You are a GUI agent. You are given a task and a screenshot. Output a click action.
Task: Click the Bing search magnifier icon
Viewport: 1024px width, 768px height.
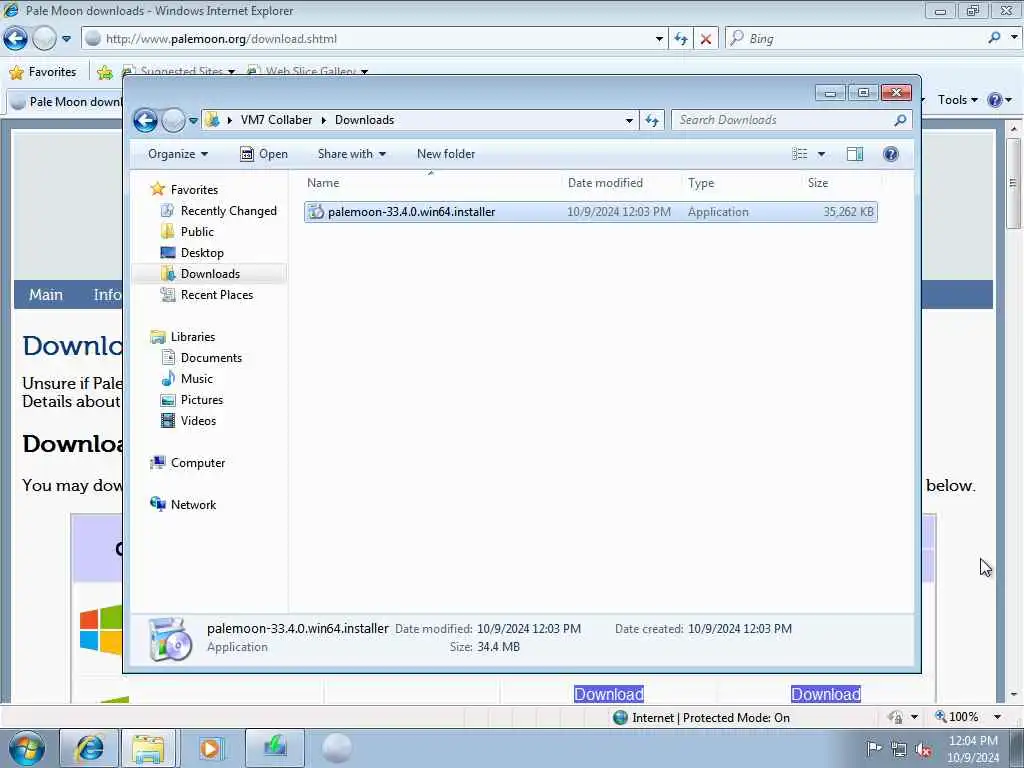[994, 39]
